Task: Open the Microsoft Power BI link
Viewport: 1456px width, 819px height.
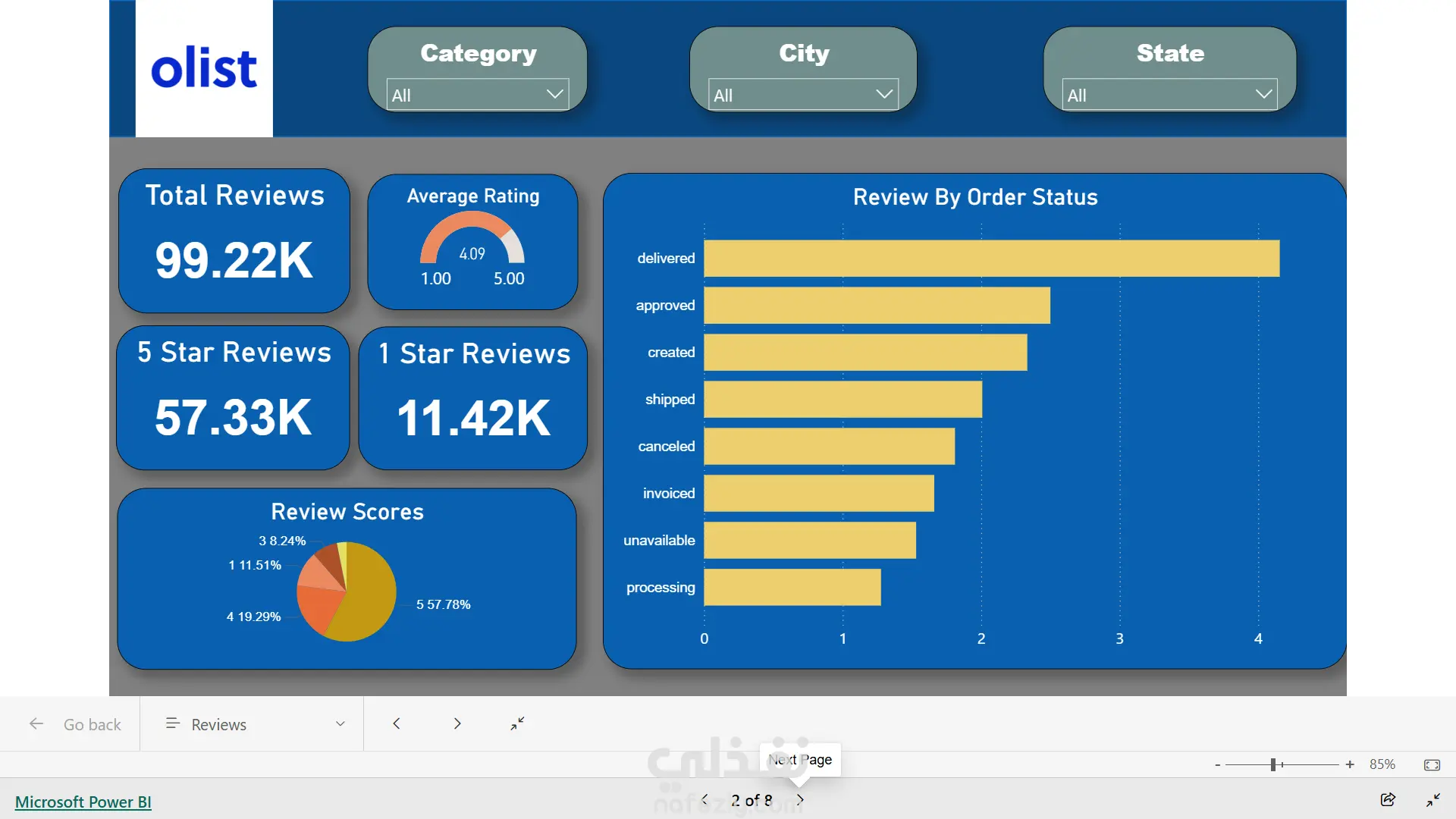Action: coord(83,802)
